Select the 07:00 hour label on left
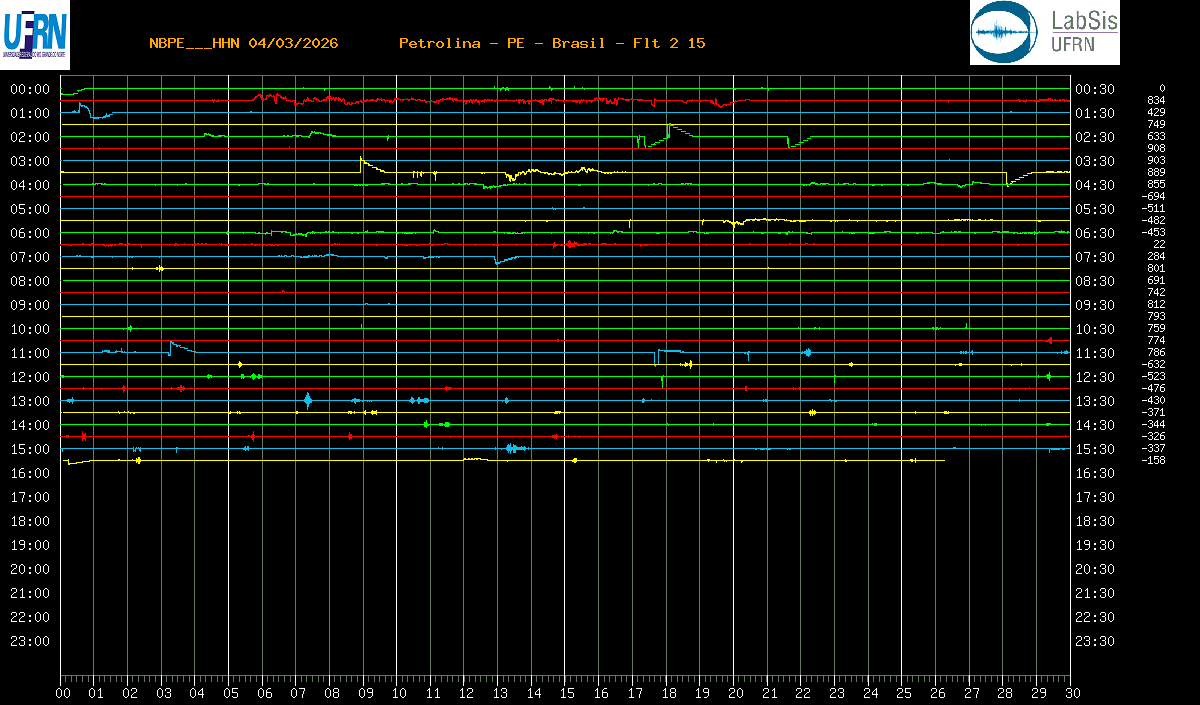This screenshot has height=705, width=1200. [30, 257]
